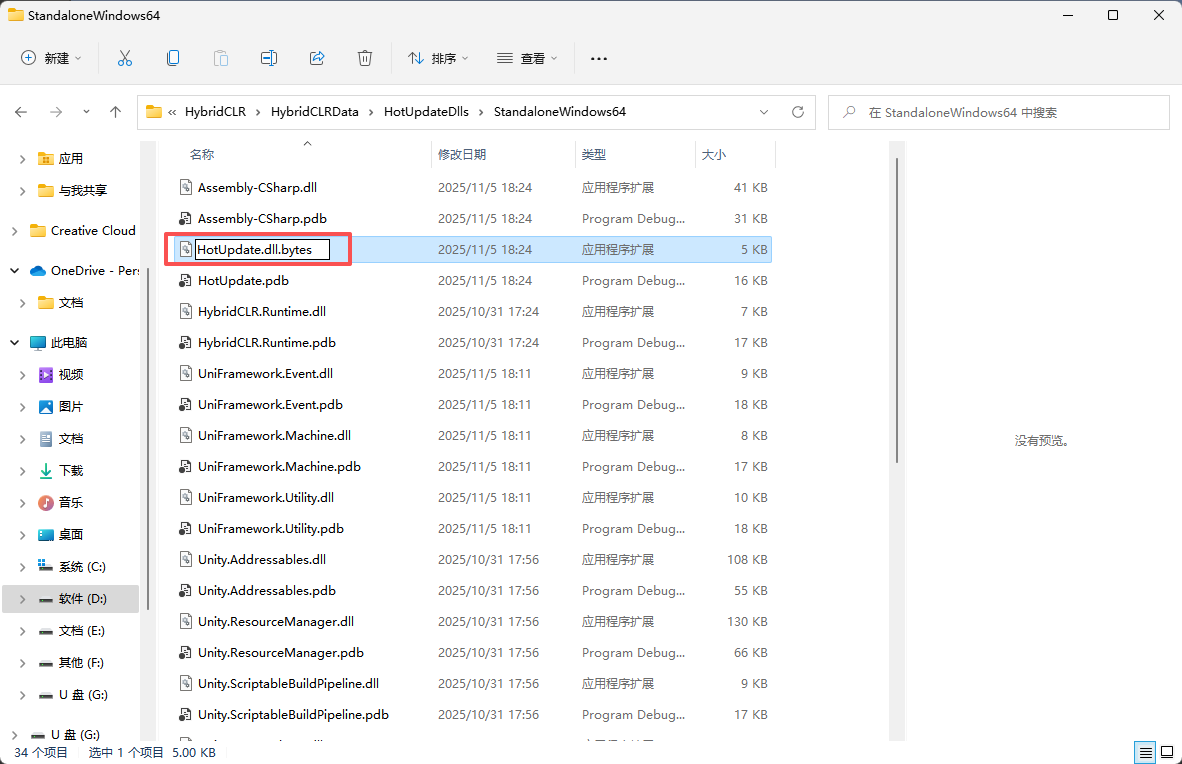Click the search box for StandaloneWindows64
Image resolution: width=1182 pixels, height=764 pixels.
click(998, 112)
